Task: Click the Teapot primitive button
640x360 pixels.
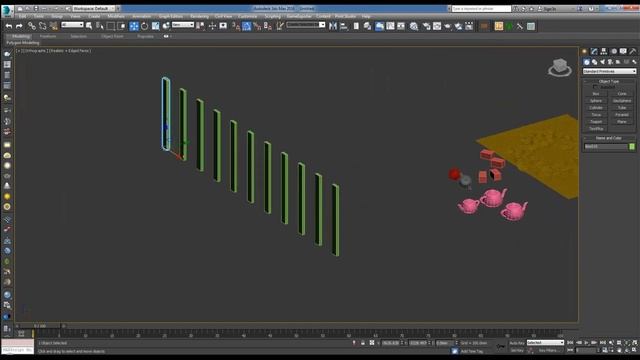Action: pos(596,122)
